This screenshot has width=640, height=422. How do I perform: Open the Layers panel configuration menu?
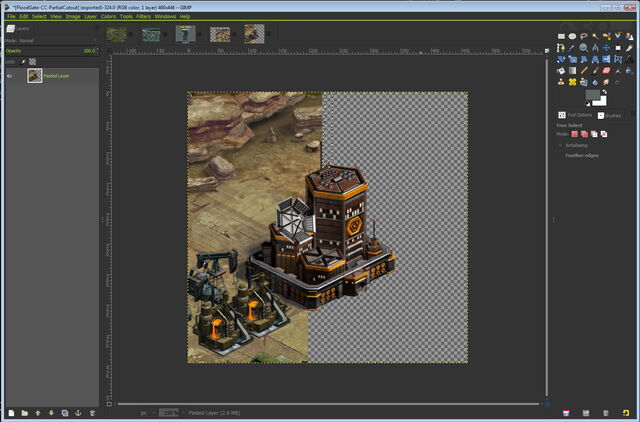[x=97, y=29]
